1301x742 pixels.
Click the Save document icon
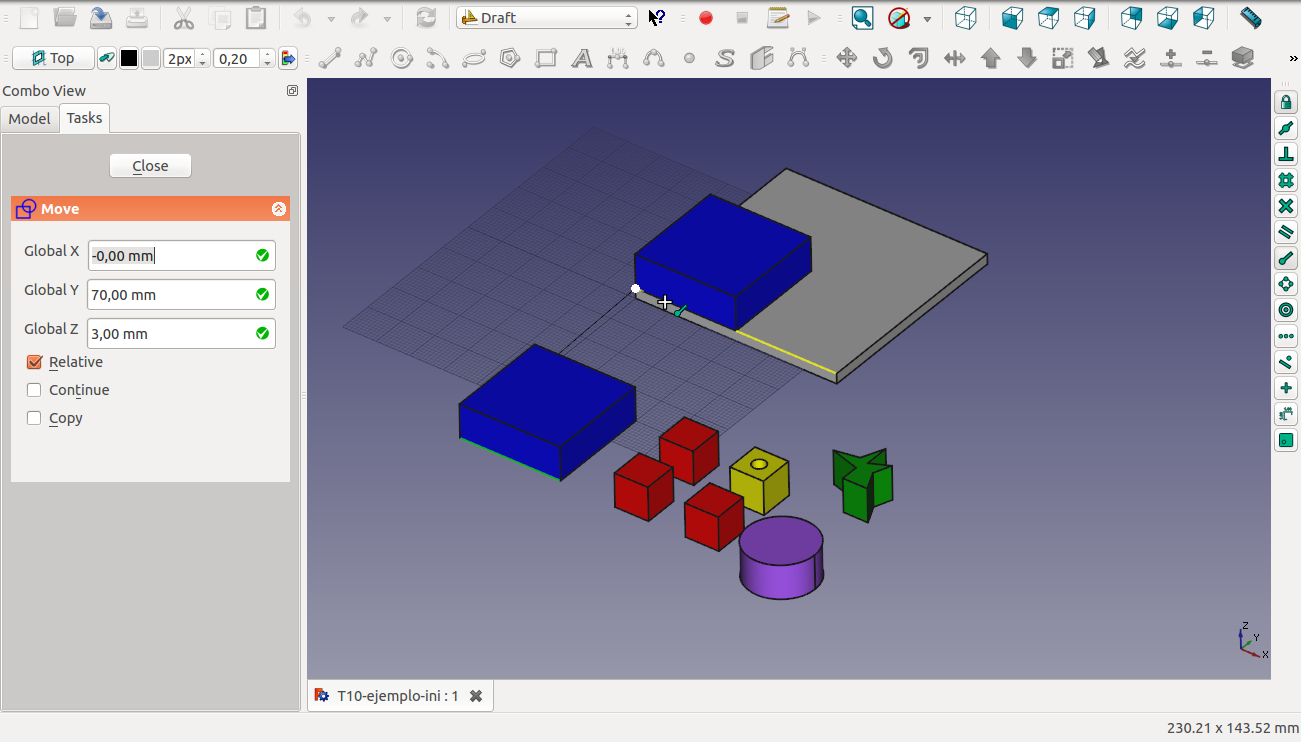pos(101,18)
